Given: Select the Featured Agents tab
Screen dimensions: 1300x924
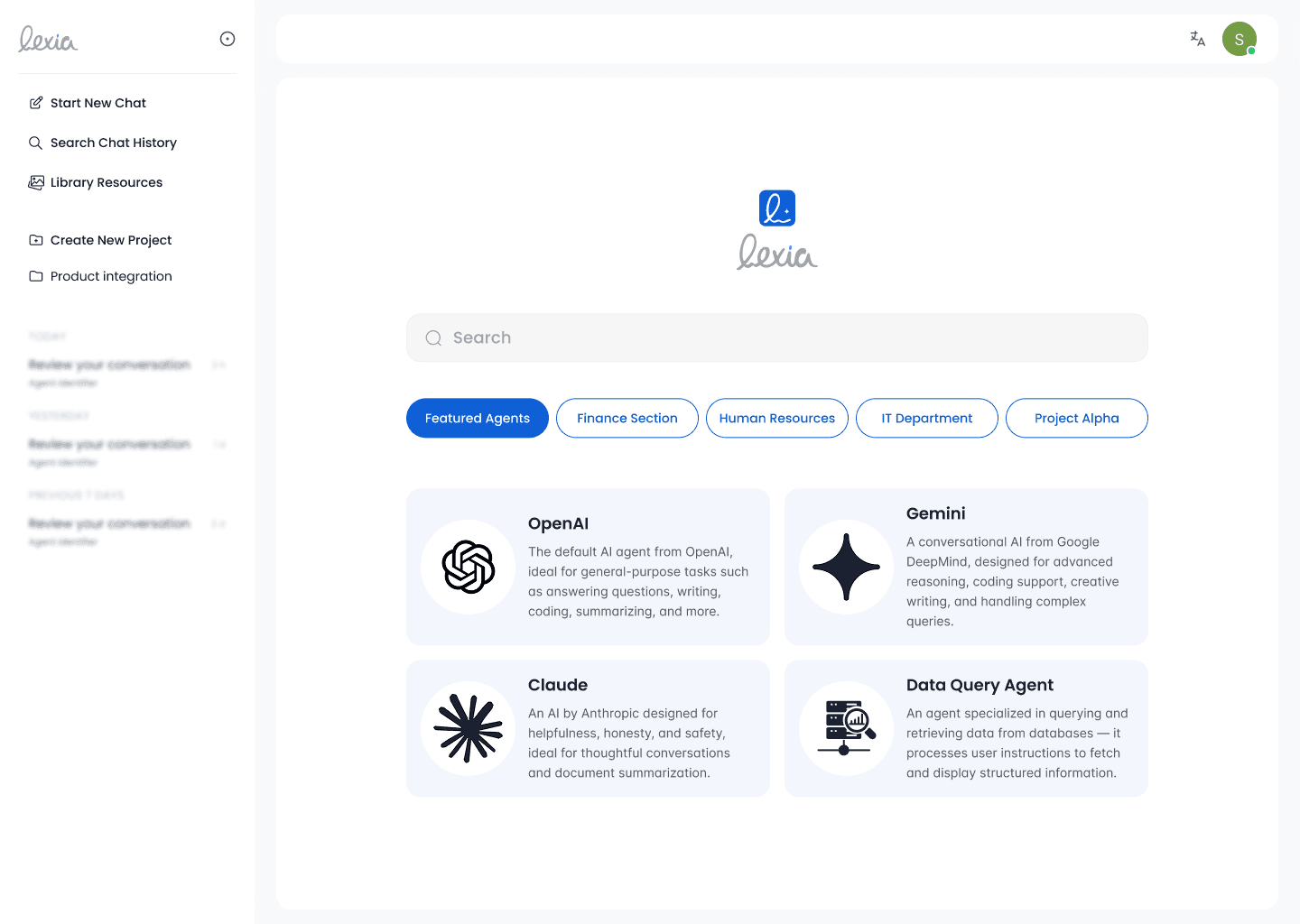Looking at the screenshot, I should pyautogui.click(x=478, y=418).
